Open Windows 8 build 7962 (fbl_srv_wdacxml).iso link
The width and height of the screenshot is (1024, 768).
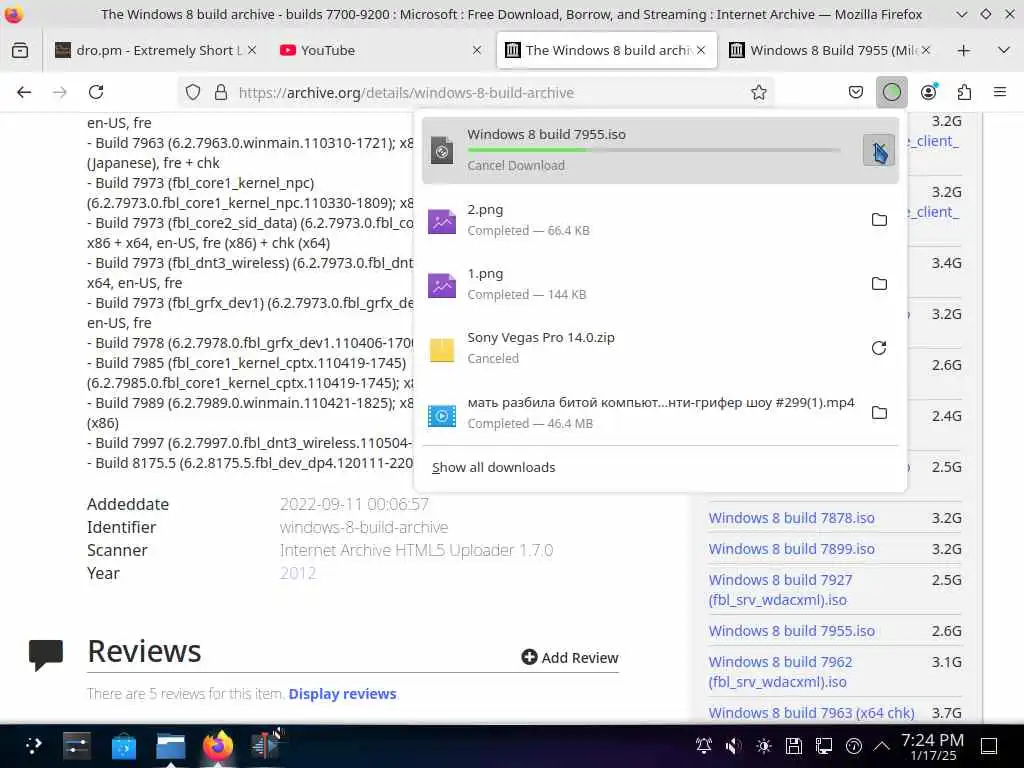[x=780, y=672]
